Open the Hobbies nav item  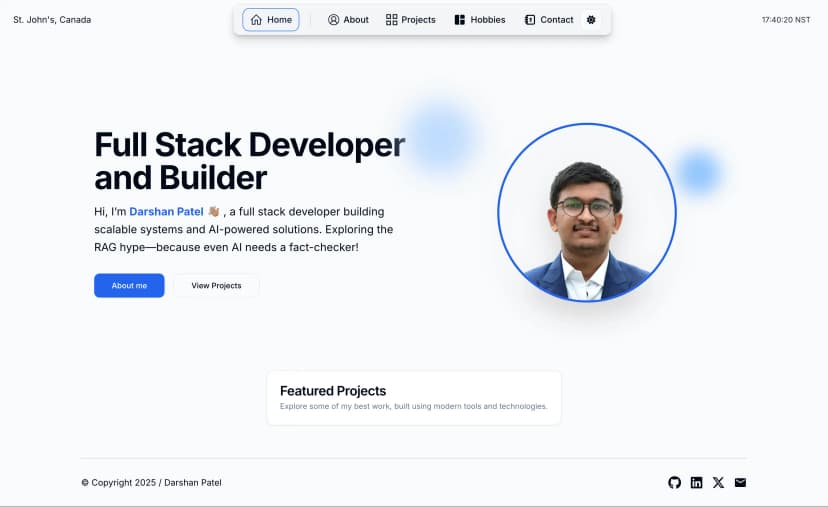(480, 20)
